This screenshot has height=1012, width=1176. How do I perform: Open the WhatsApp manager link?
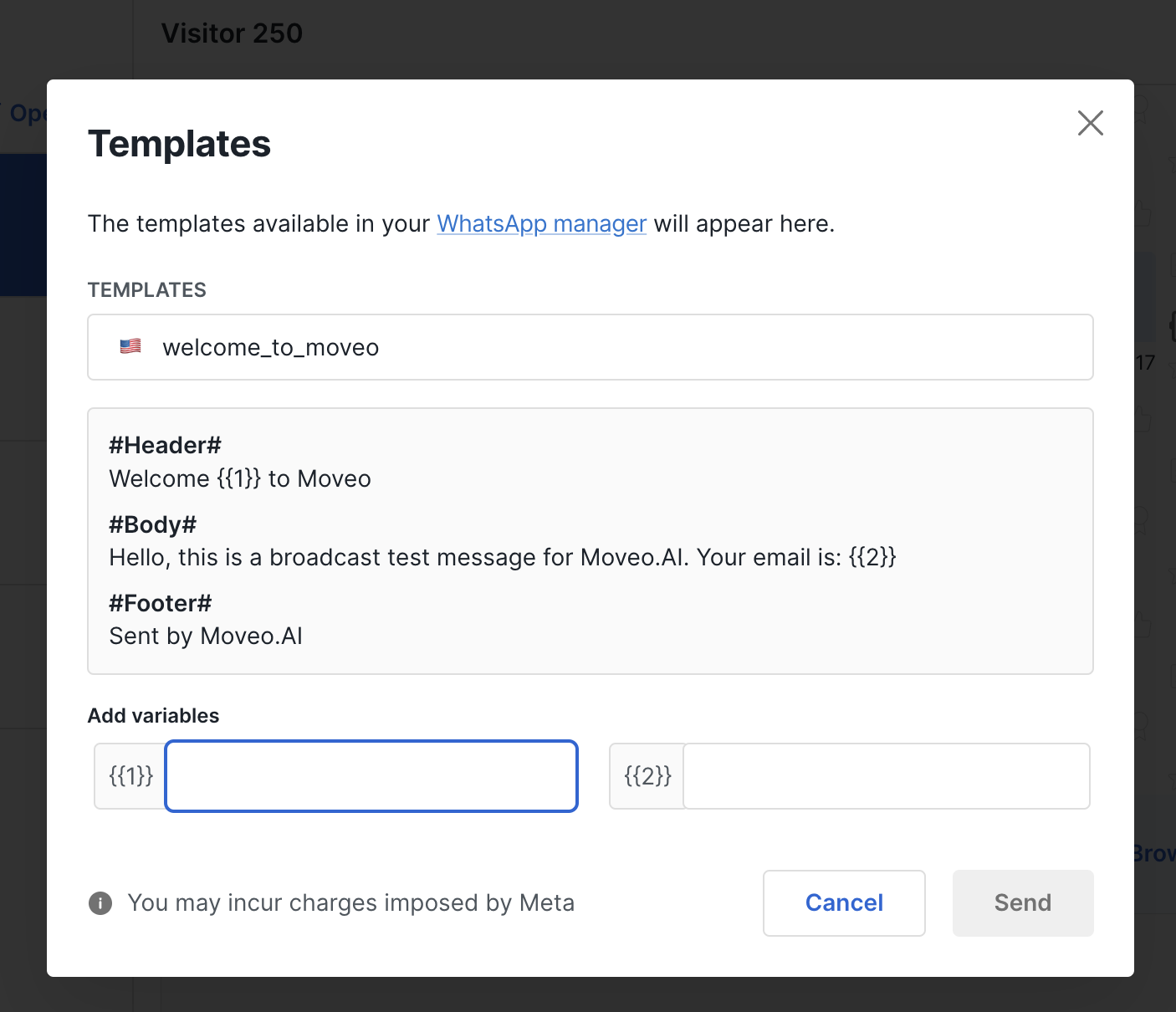[542, 224]
